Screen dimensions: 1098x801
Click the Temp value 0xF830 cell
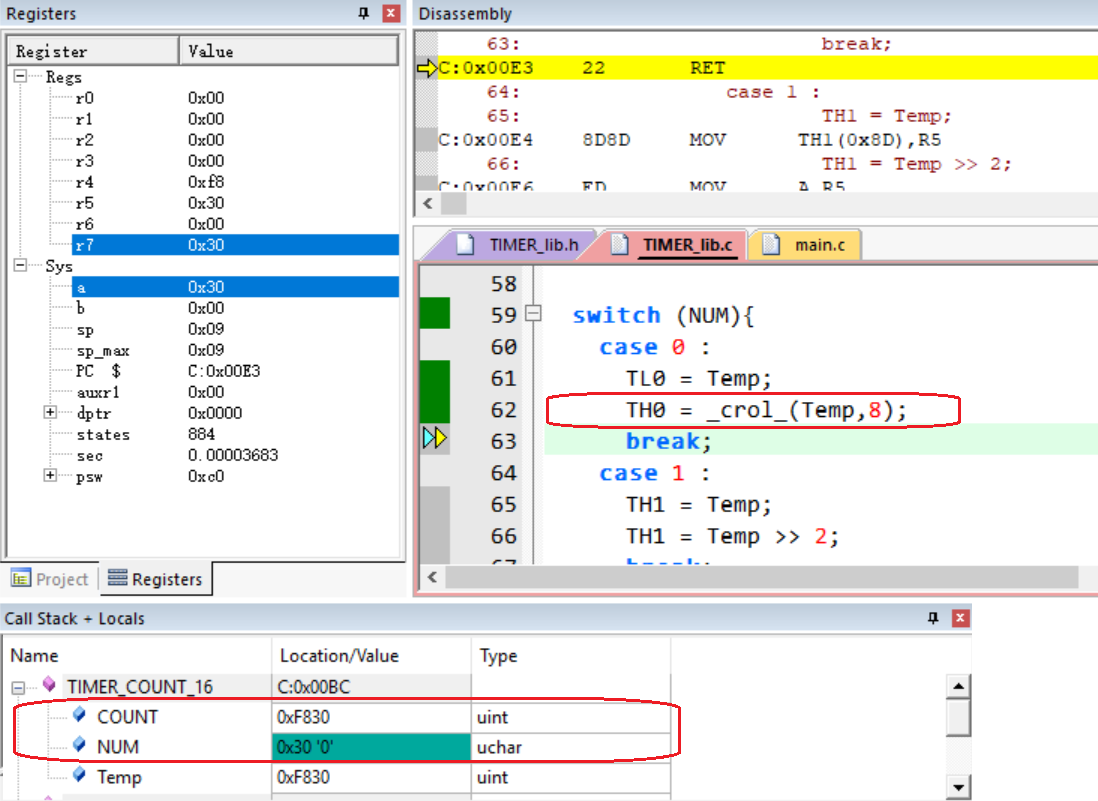click(371, 777)
